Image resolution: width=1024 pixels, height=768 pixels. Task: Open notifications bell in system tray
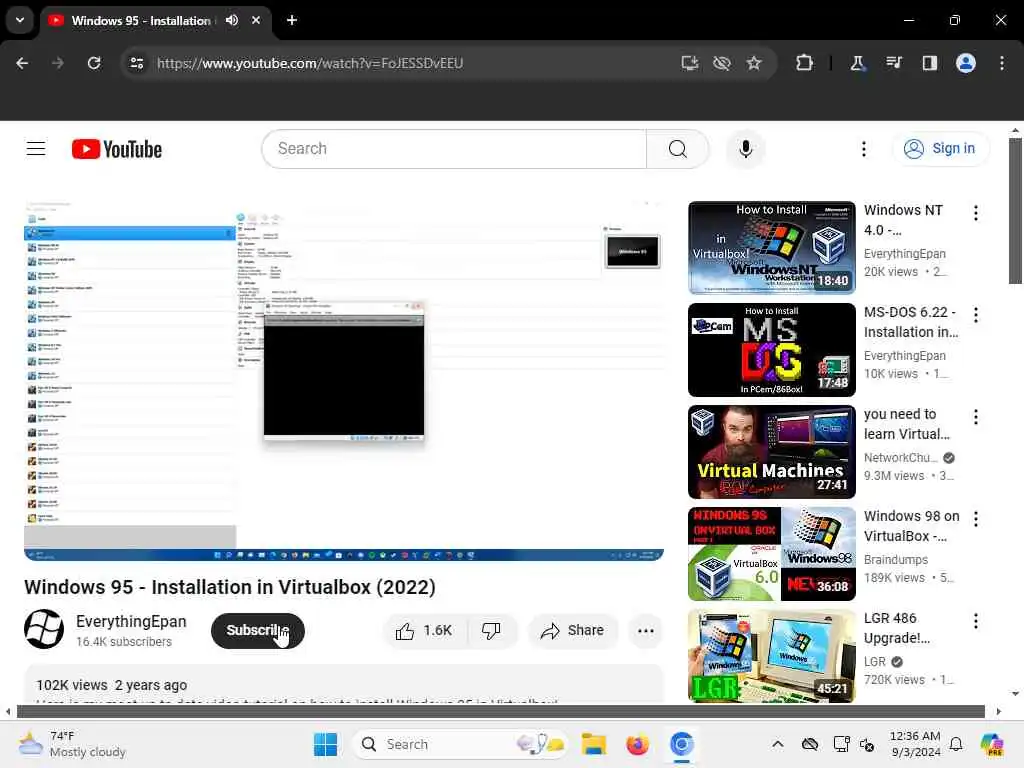tap(956, 744)
